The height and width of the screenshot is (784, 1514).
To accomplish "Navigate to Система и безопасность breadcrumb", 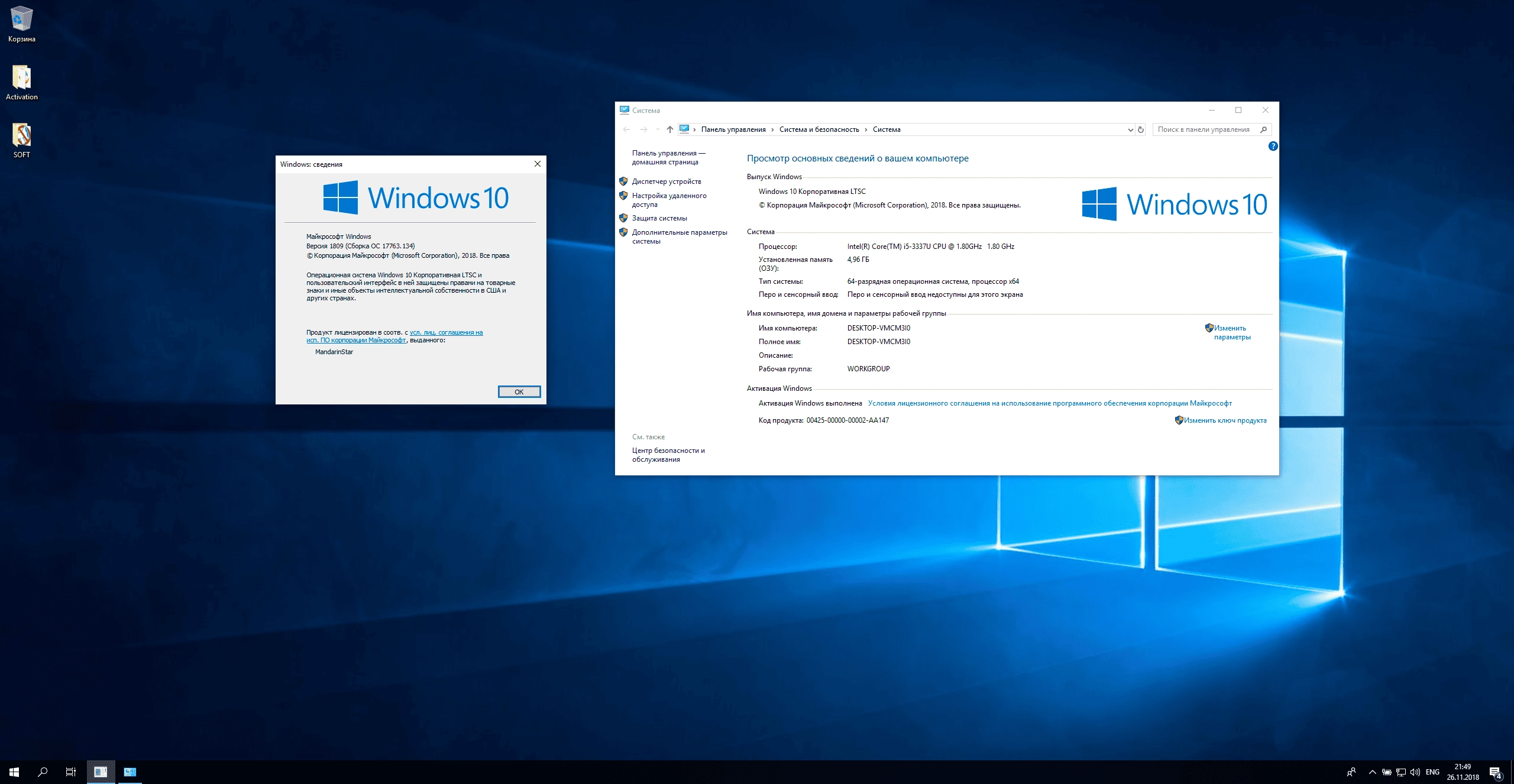I will [x=819, y=129].
